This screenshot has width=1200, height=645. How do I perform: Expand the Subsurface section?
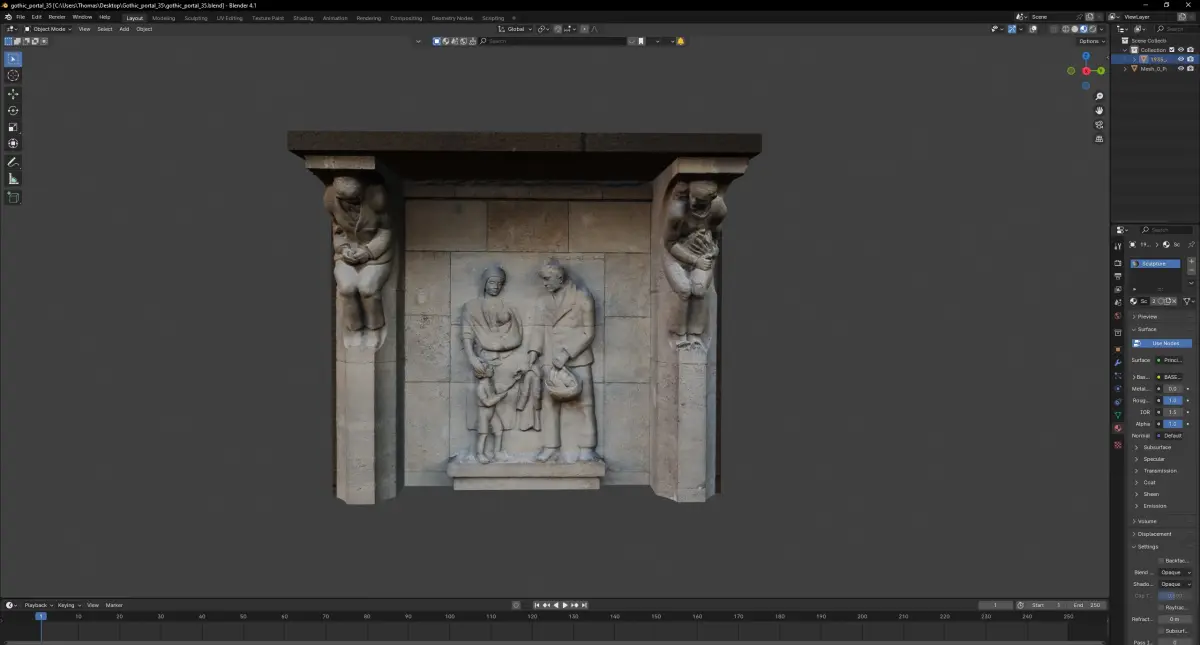coord(1156,447)
